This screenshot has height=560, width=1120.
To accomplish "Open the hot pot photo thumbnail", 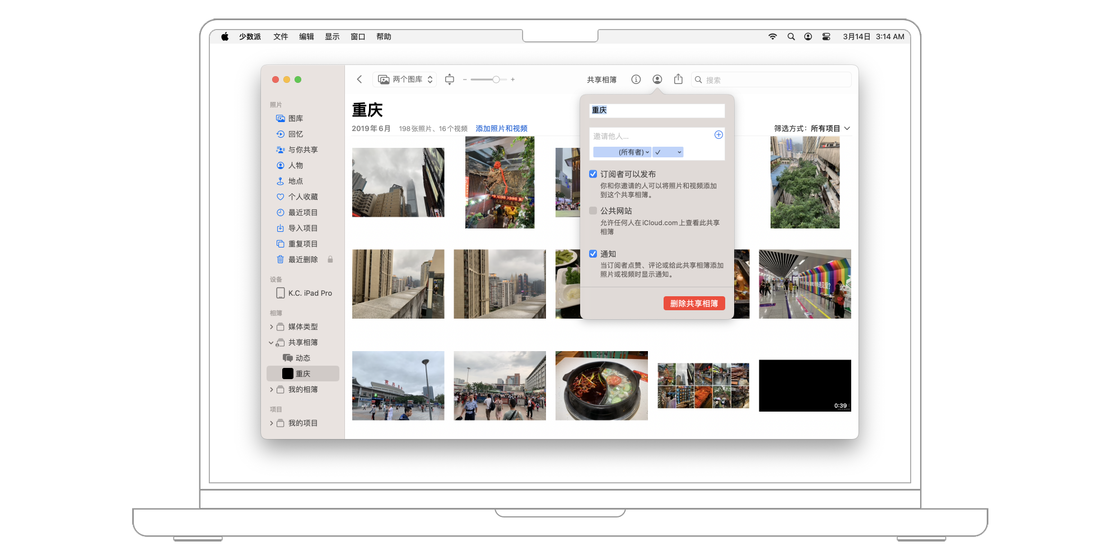I will (601, 385).
